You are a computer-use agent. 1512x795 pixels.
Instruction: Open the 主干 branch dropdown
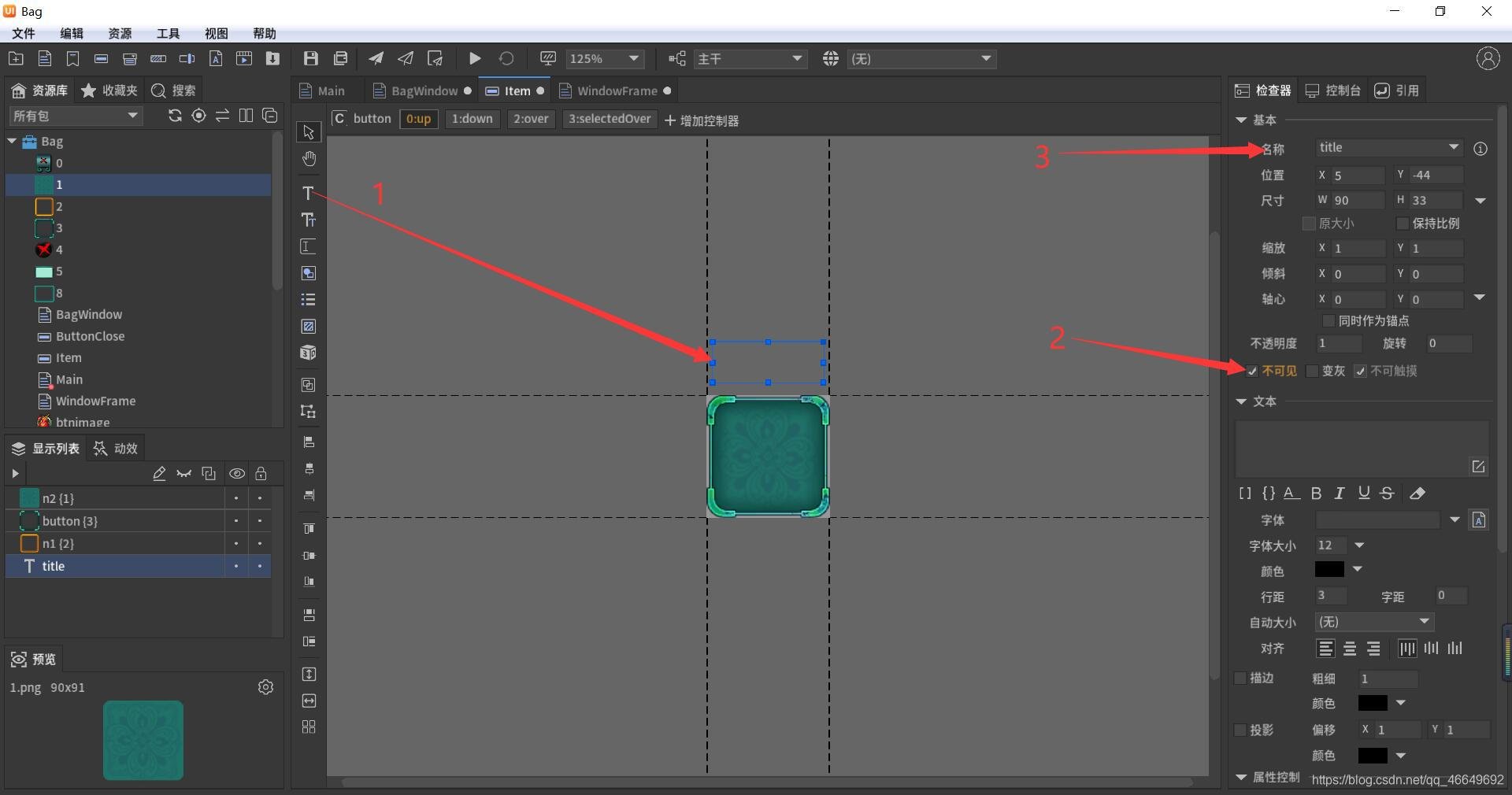[x=750, y=59]
